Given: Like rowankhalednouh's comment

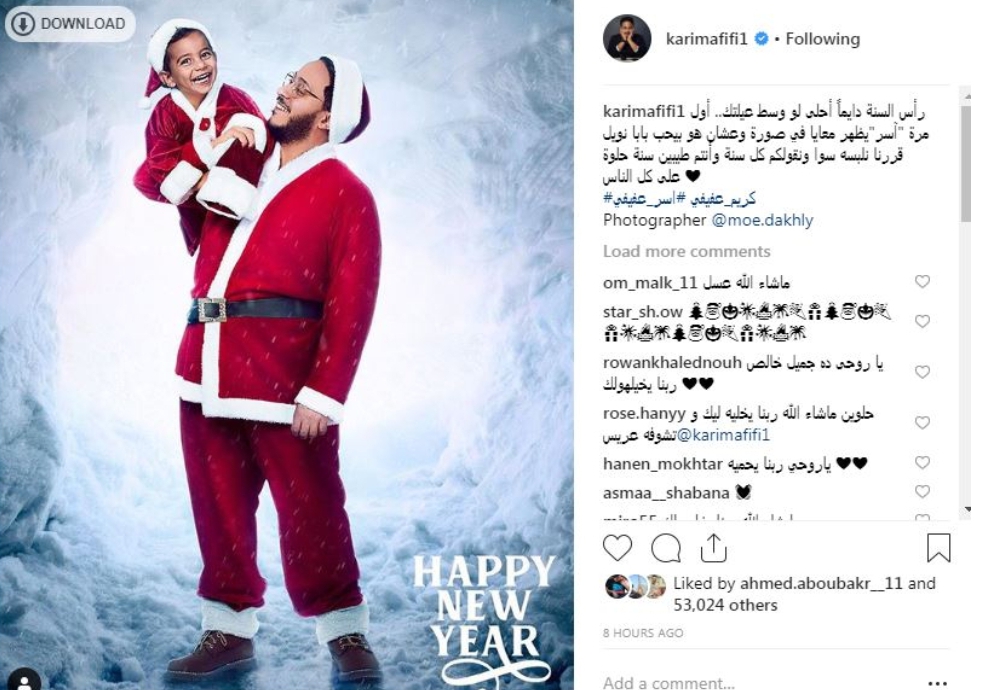Looking at the screenshot, I should (922, 372).
